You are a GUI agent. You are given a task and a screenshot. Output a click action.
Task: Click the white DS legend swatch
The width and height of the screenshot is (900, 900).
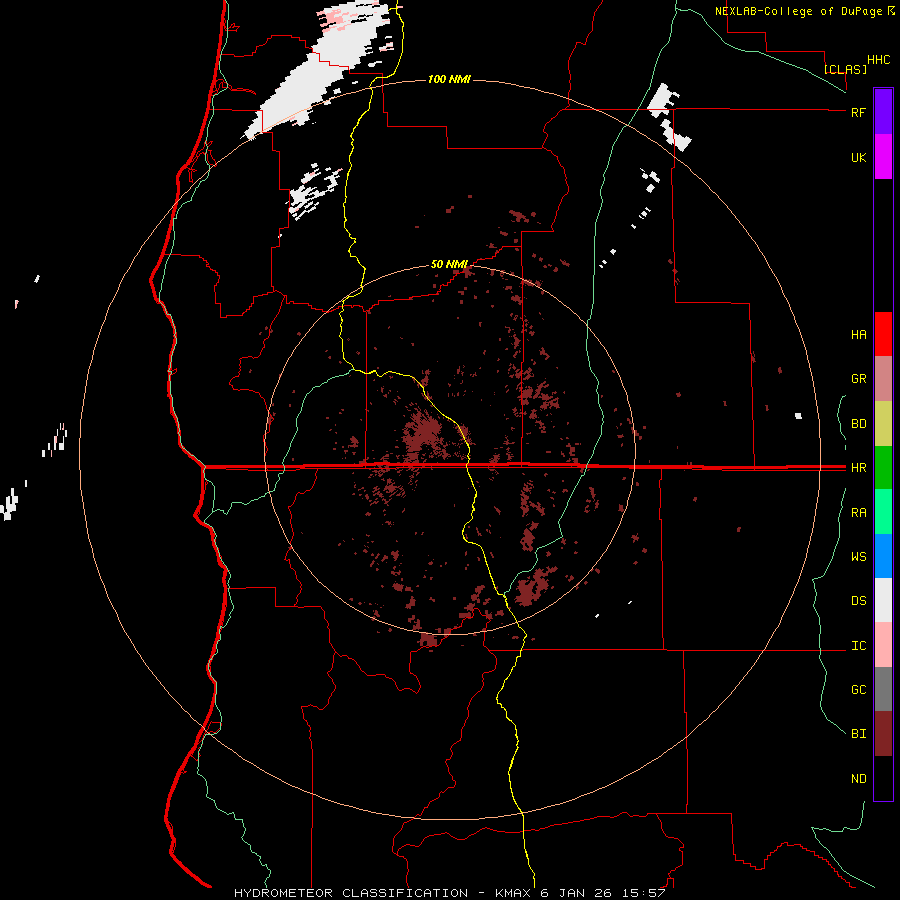coord(883,600)
